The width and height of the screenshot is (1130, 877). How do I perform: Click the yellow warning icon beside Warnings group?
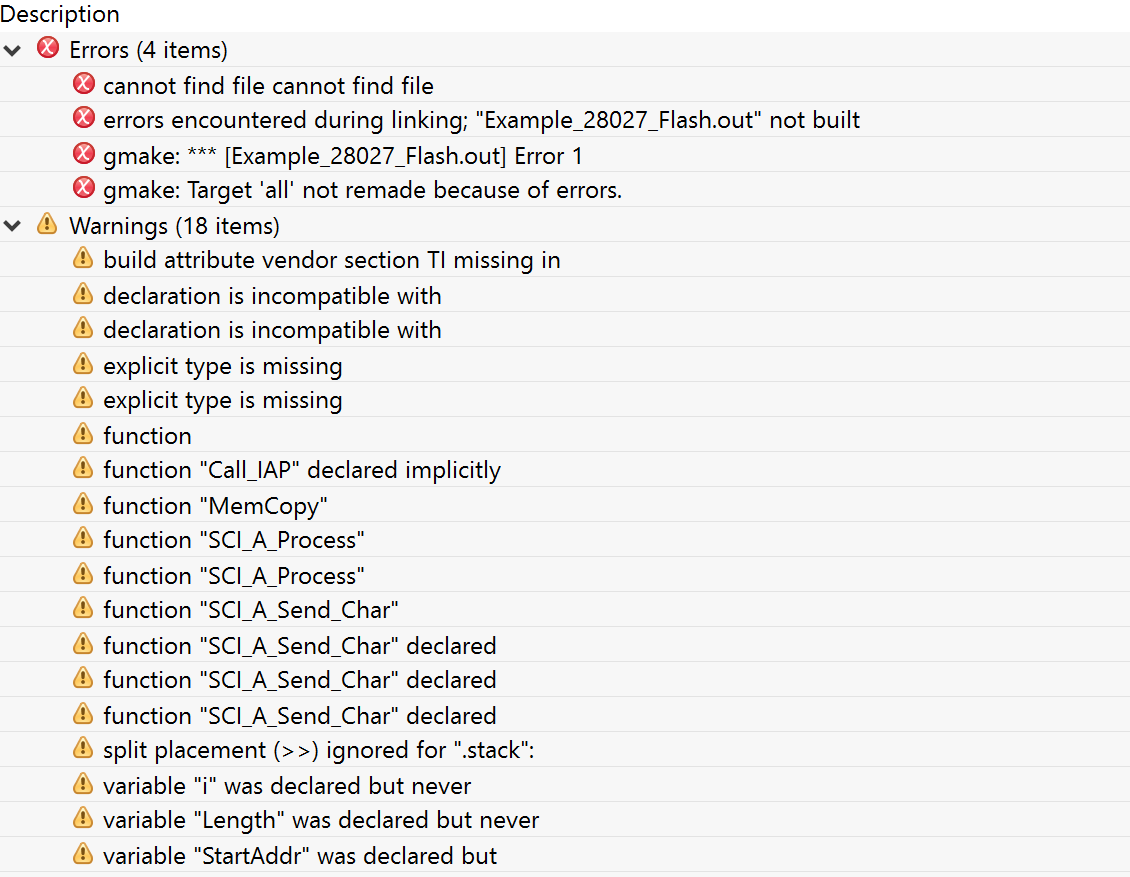click(x=47, y=224)
